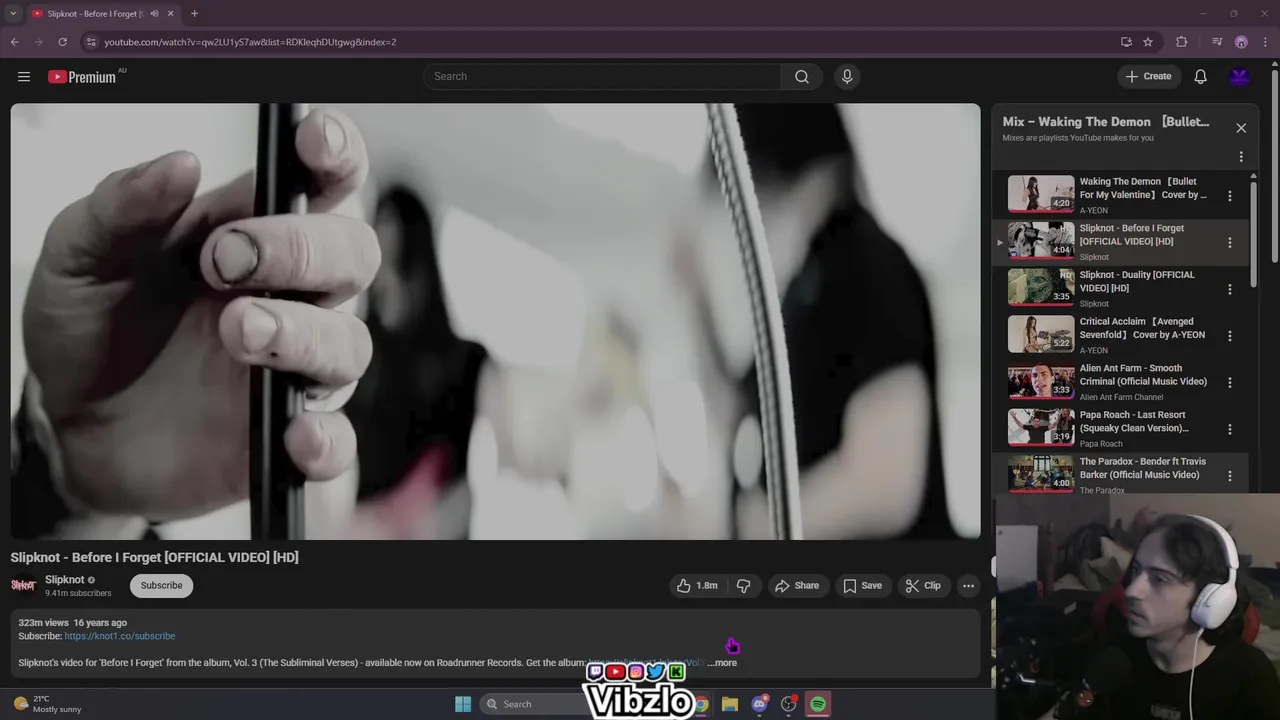
Task: Go back with browser back arrow
Action: point(15,42)
